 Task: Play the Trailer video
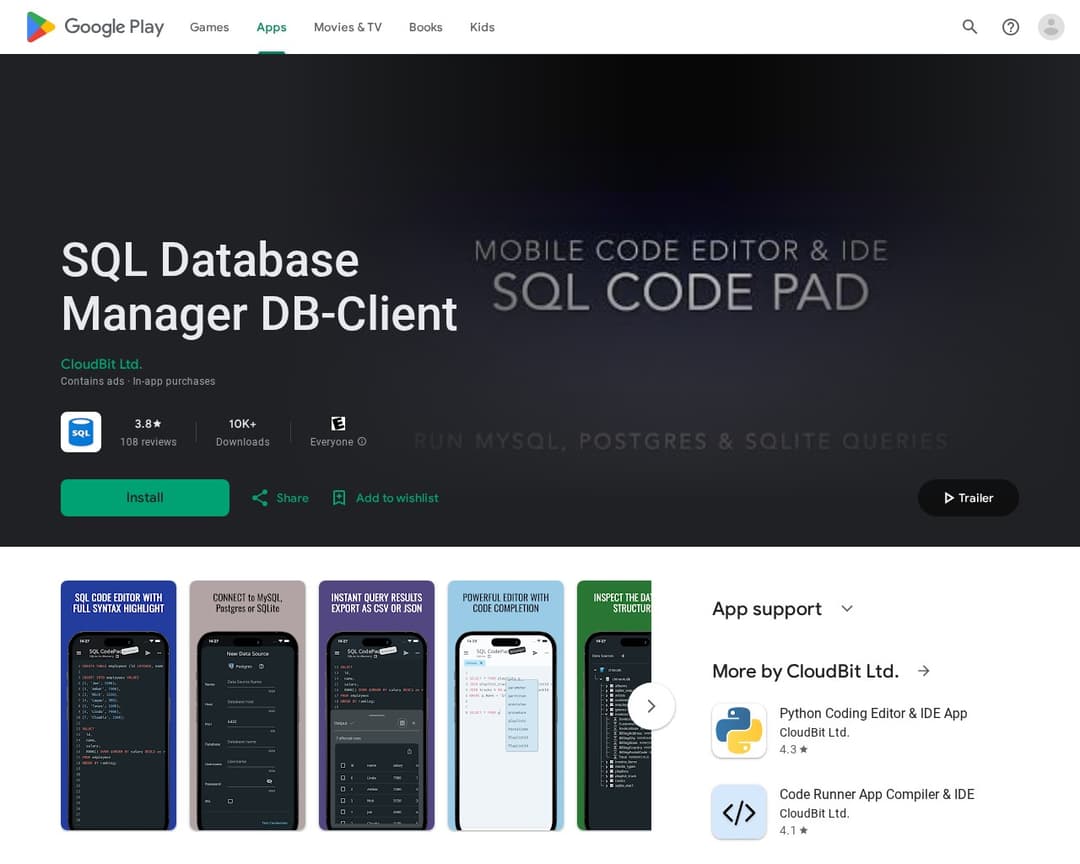(968, 497)
